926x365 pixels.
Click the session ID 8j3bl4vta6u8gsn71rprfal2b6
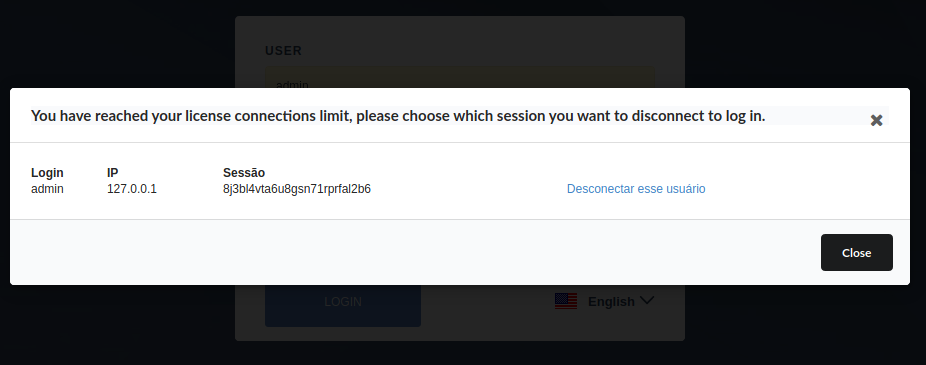296,189
